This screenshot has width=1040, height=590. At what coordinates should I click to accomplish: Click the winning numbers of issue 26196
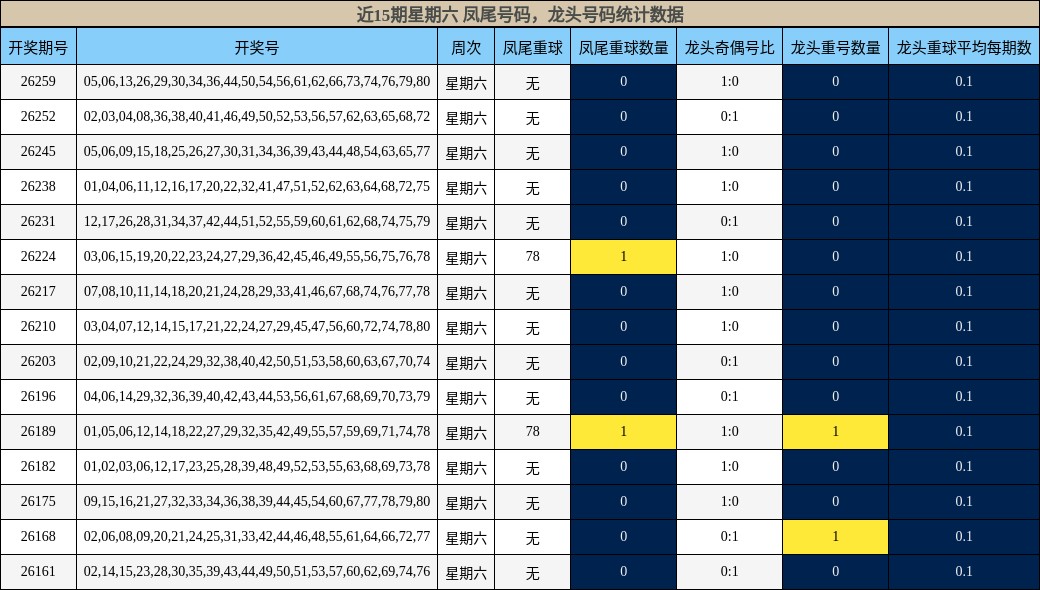(257, 396)
